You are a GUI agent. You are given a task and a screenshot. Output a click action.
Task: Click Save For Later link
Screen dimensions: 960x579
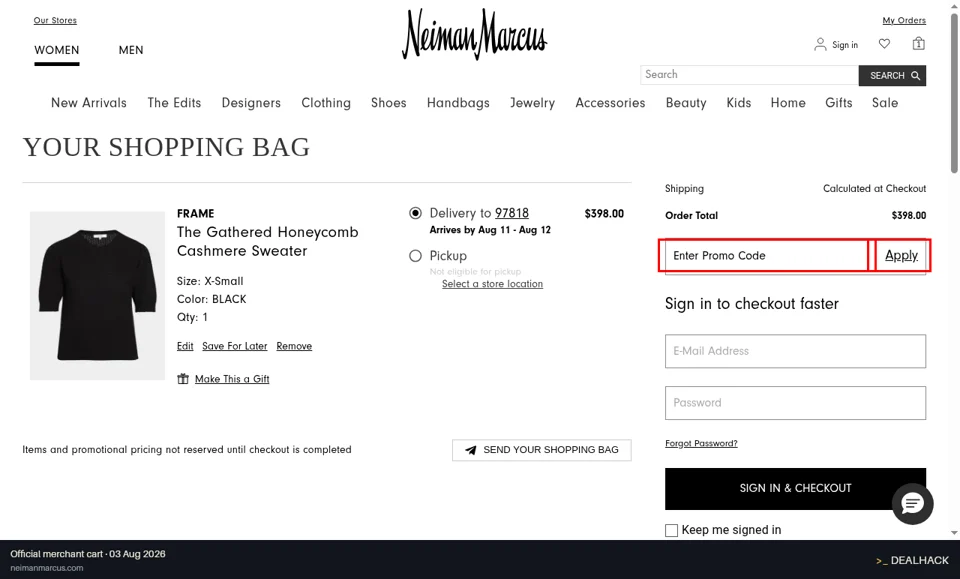point(234,346)
